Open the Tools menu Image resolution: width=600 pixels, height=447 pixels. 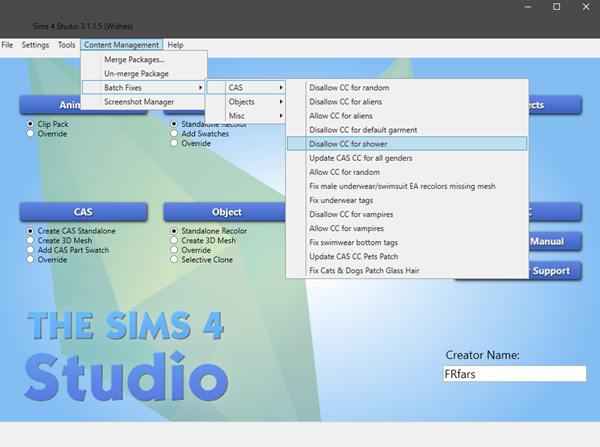pos(67,45)
